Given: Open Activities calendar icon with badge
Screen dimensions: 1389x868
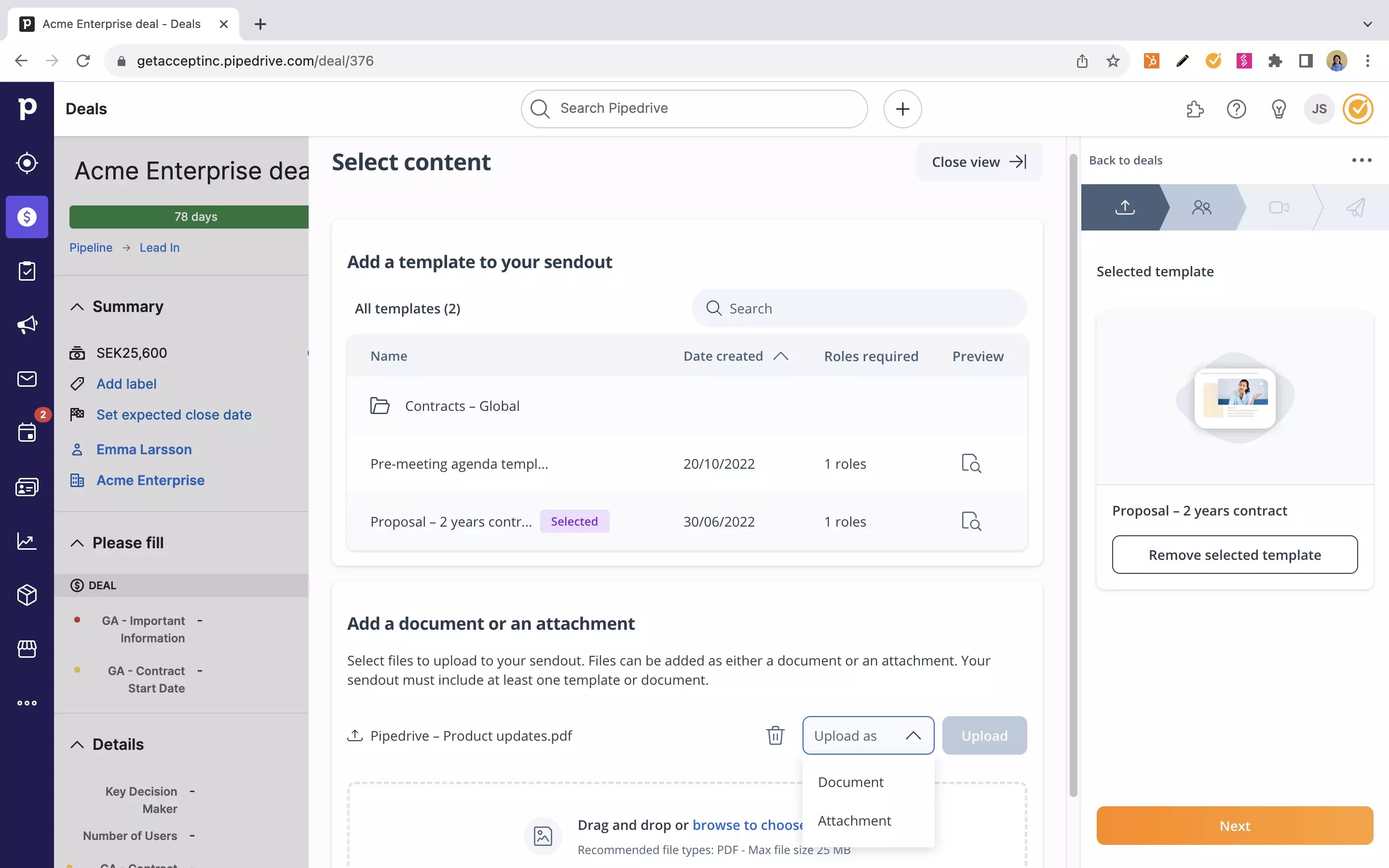Looking at the screenshot, I should point(27,432).
